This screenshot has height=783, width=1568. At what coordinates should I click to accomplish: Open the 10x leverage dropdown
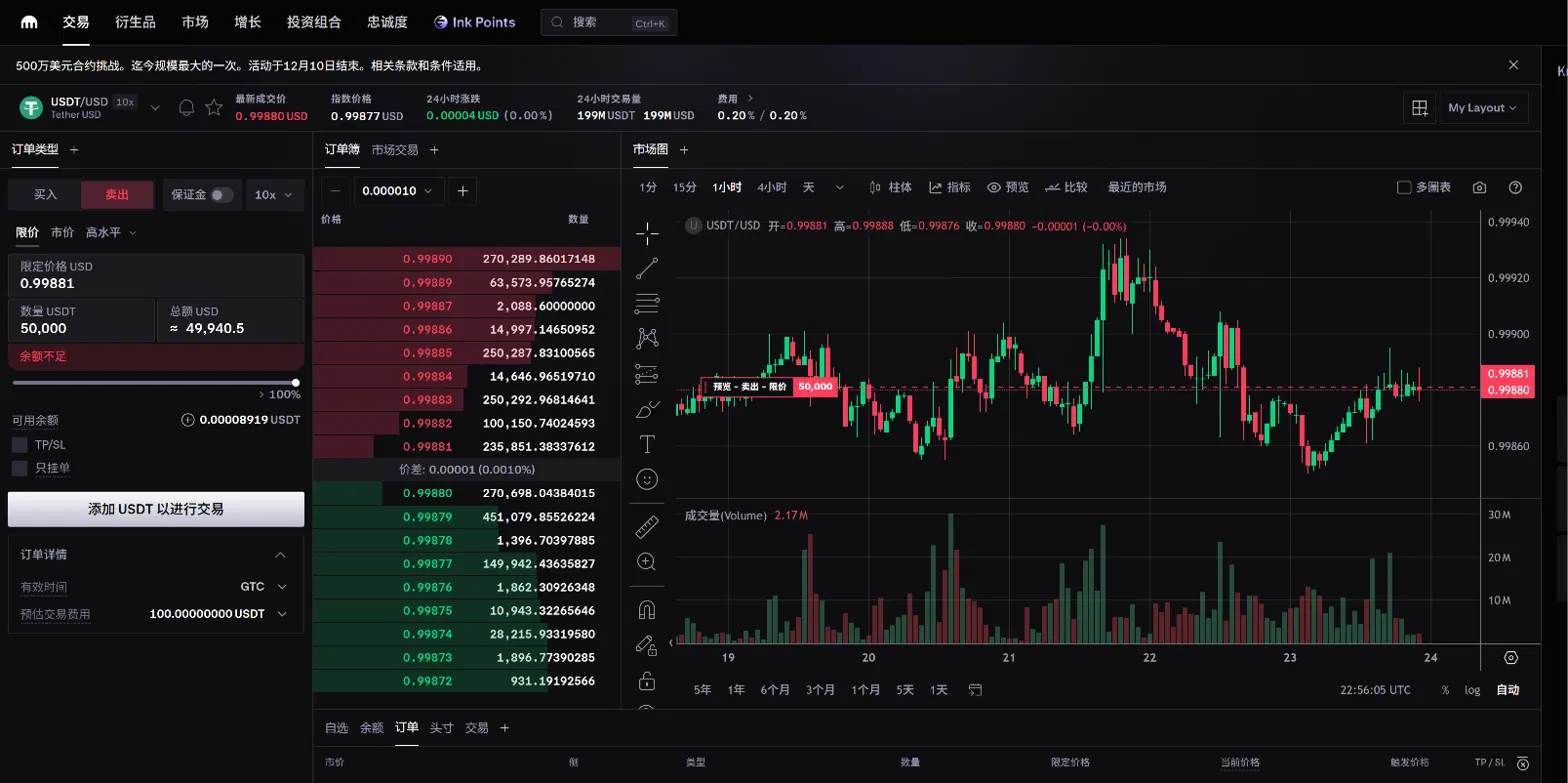274,195
